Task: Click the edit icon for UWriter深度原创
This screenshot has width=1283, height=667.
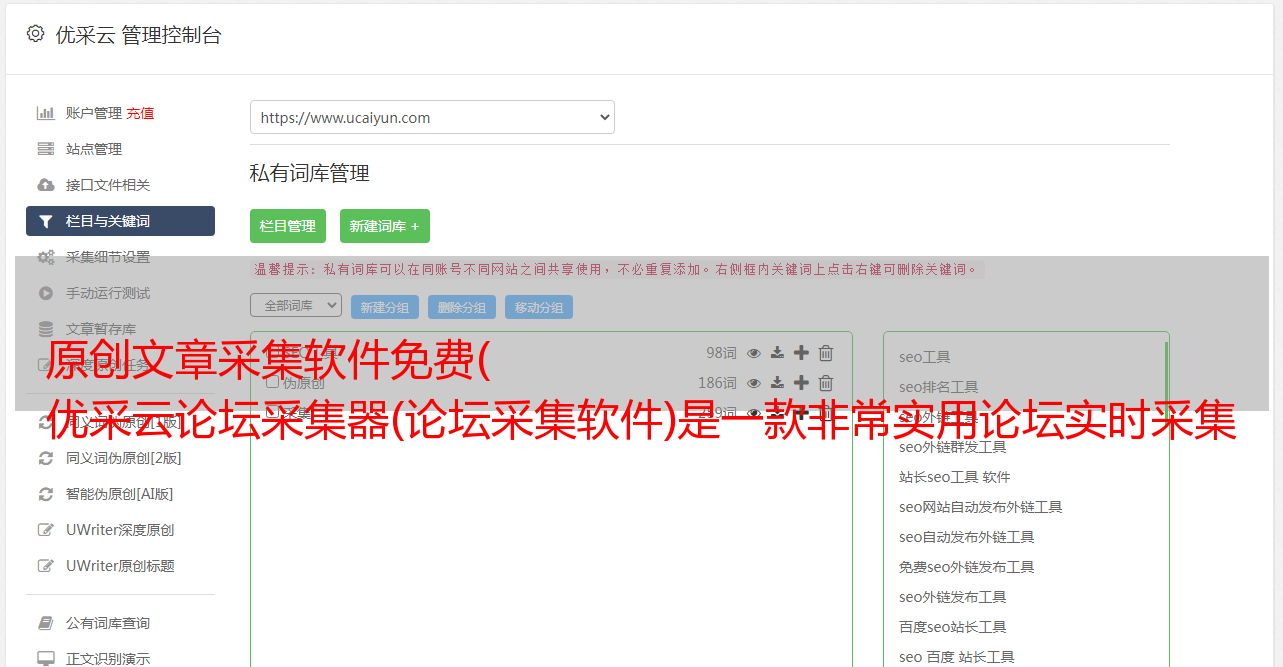Action: [45, 530]
